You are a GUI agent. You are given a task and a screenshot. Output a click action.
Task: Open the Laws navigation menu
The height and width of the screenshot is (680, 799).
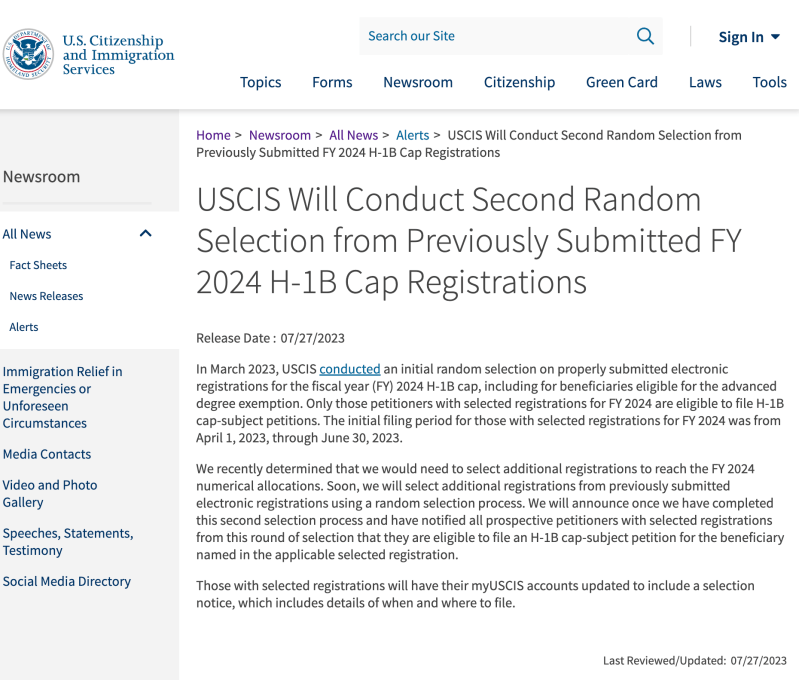coord(705,82)
